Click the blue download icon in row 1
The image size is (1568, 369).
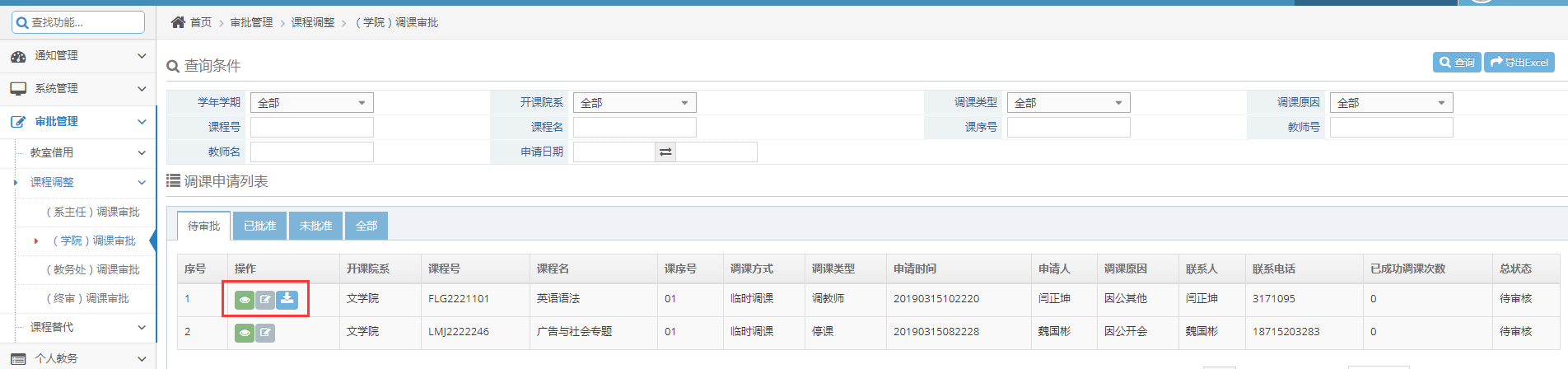point(287,299)
